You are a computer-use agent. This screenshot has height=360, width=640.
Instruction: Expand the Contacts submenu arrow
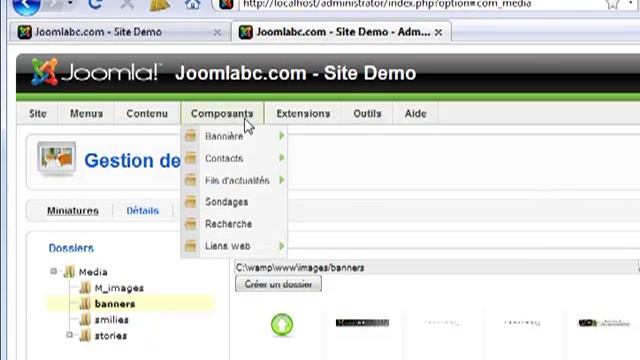281,158
